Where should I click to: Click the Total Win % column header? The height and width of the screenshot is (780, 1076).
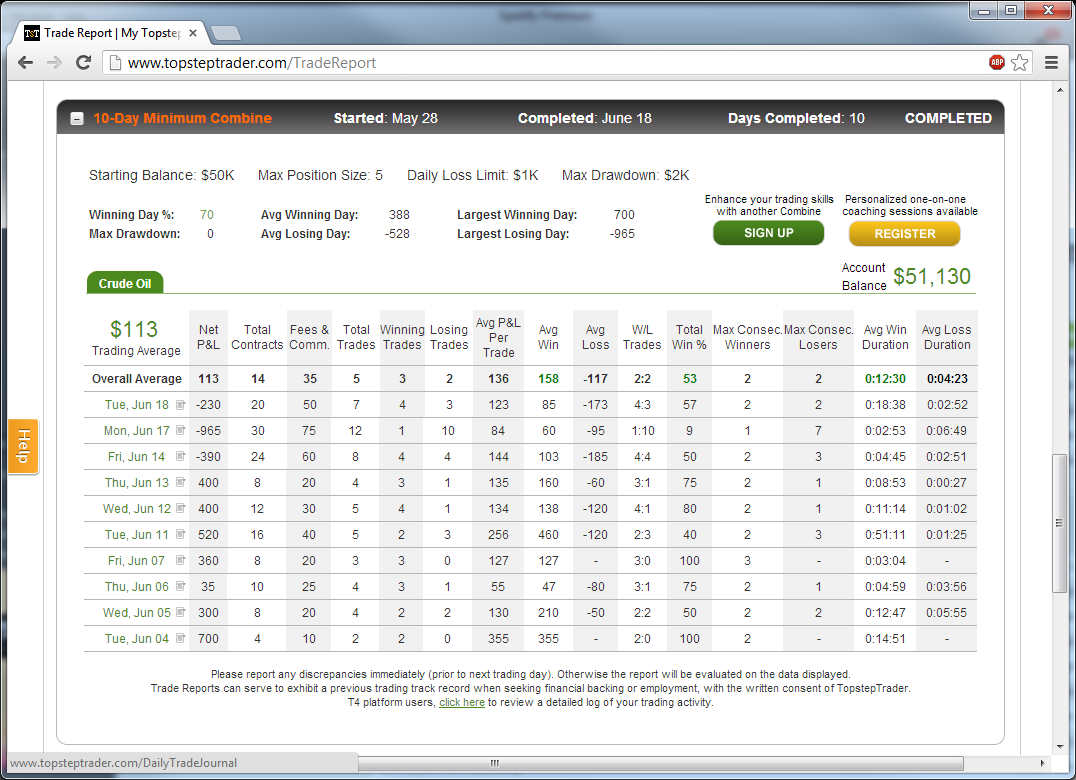[x=690, y=338]
